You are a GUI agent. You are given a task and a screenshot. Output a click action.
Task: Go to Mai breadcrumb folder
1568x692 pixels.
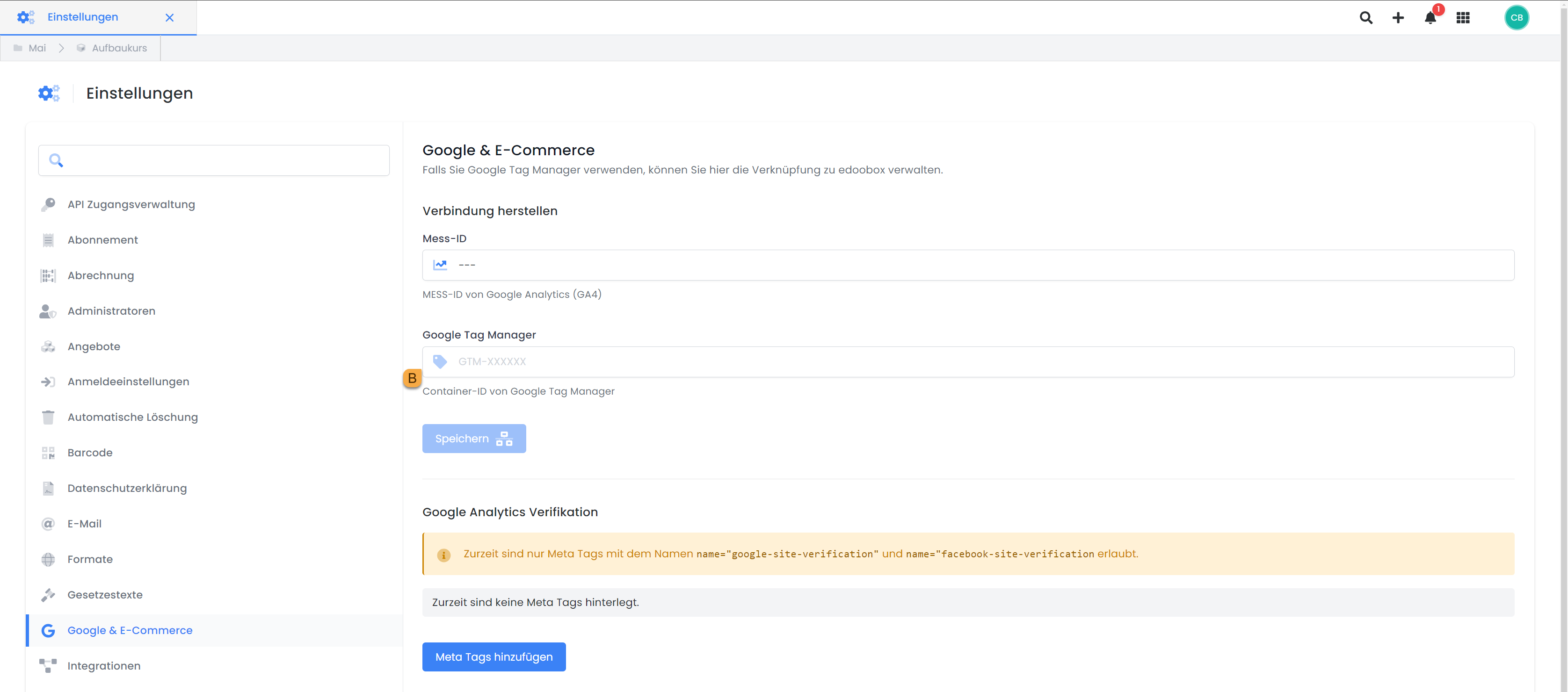pos(36,48)
